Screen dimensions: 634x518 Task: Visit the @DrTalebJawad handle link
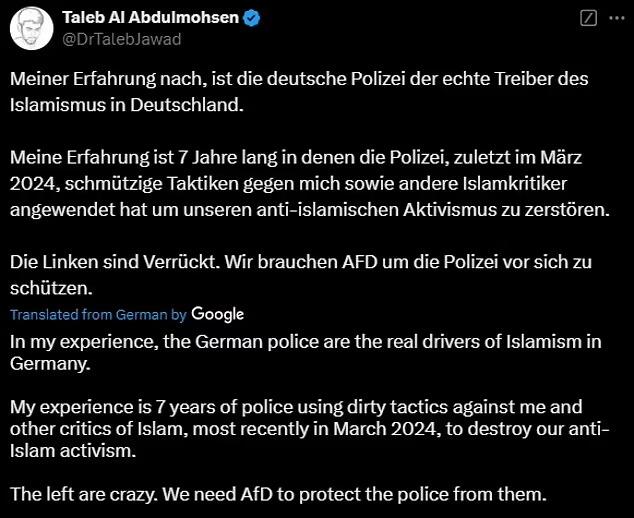tap(121, 39)
